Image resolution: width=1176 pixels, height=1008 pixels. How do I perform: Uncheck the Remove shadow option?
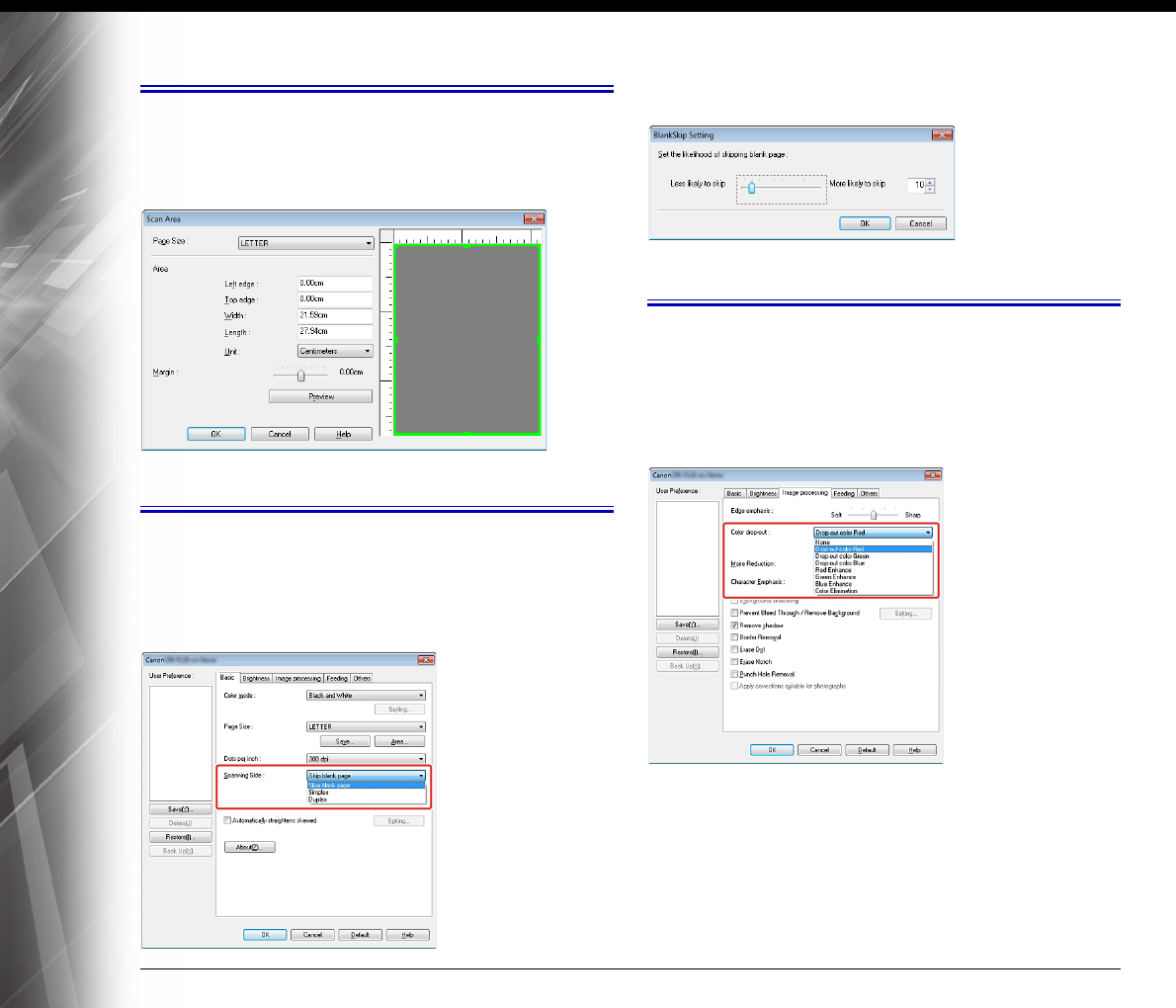coord(734,626)
